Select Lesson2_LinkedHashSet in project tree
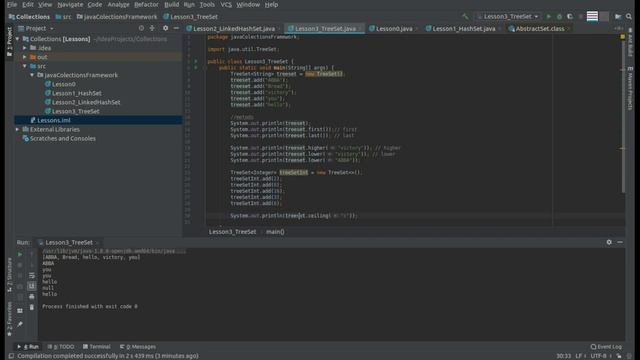The height and width of the screenshot is (360, 640). (x=86, y=102)
